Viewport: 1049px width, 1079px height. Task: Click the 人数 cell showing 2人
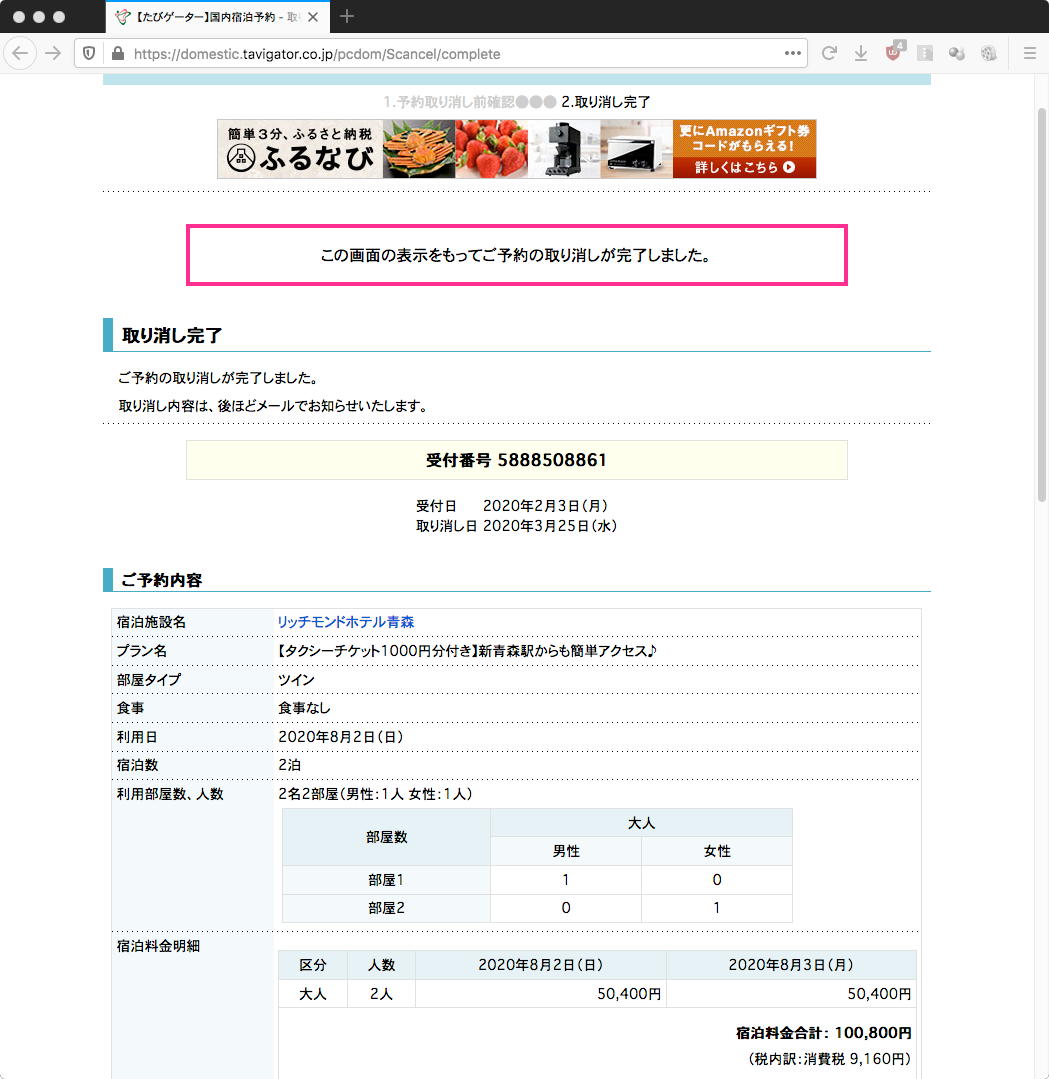pos(381,994)
